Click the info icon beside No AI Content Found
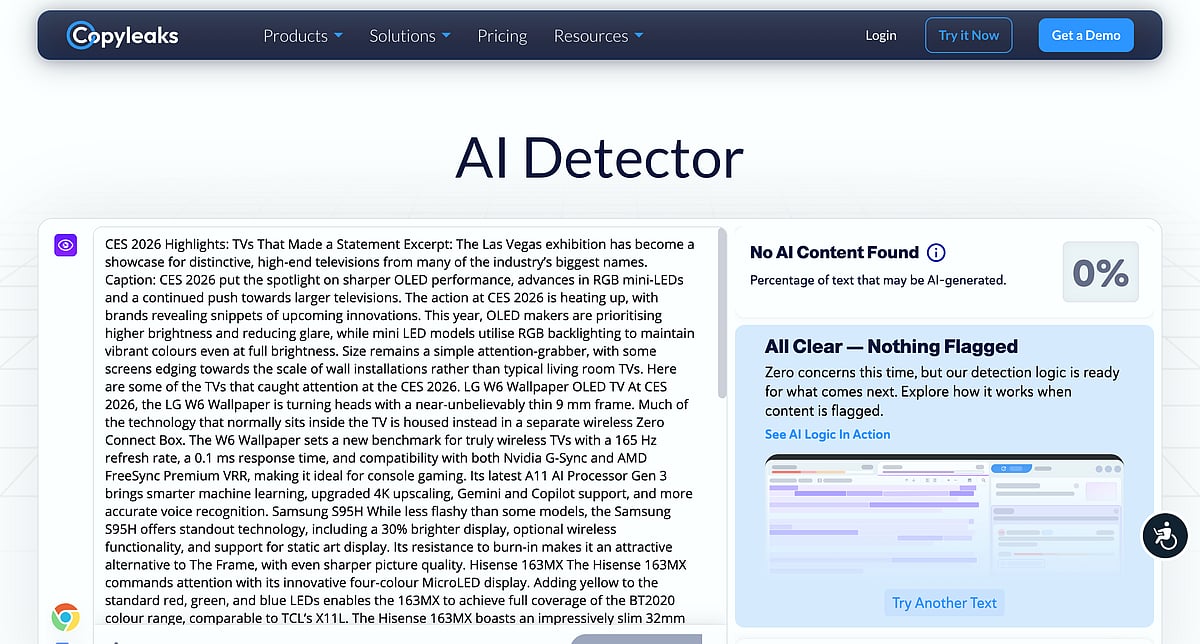Viewport: 1200px width, 644px height. coord(936,253)
